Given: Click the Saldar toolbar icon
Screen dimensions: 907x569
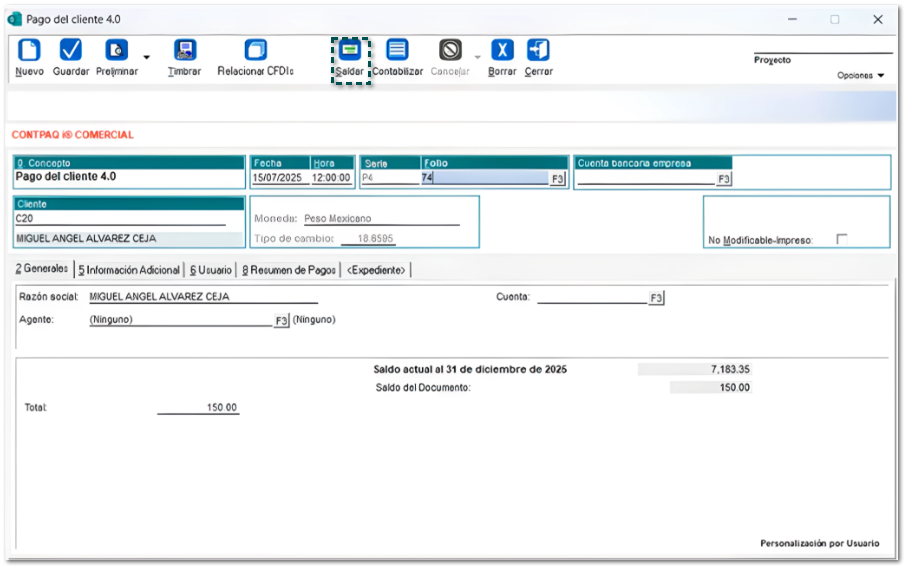Looking at the screenshot, I should [350, 51].
